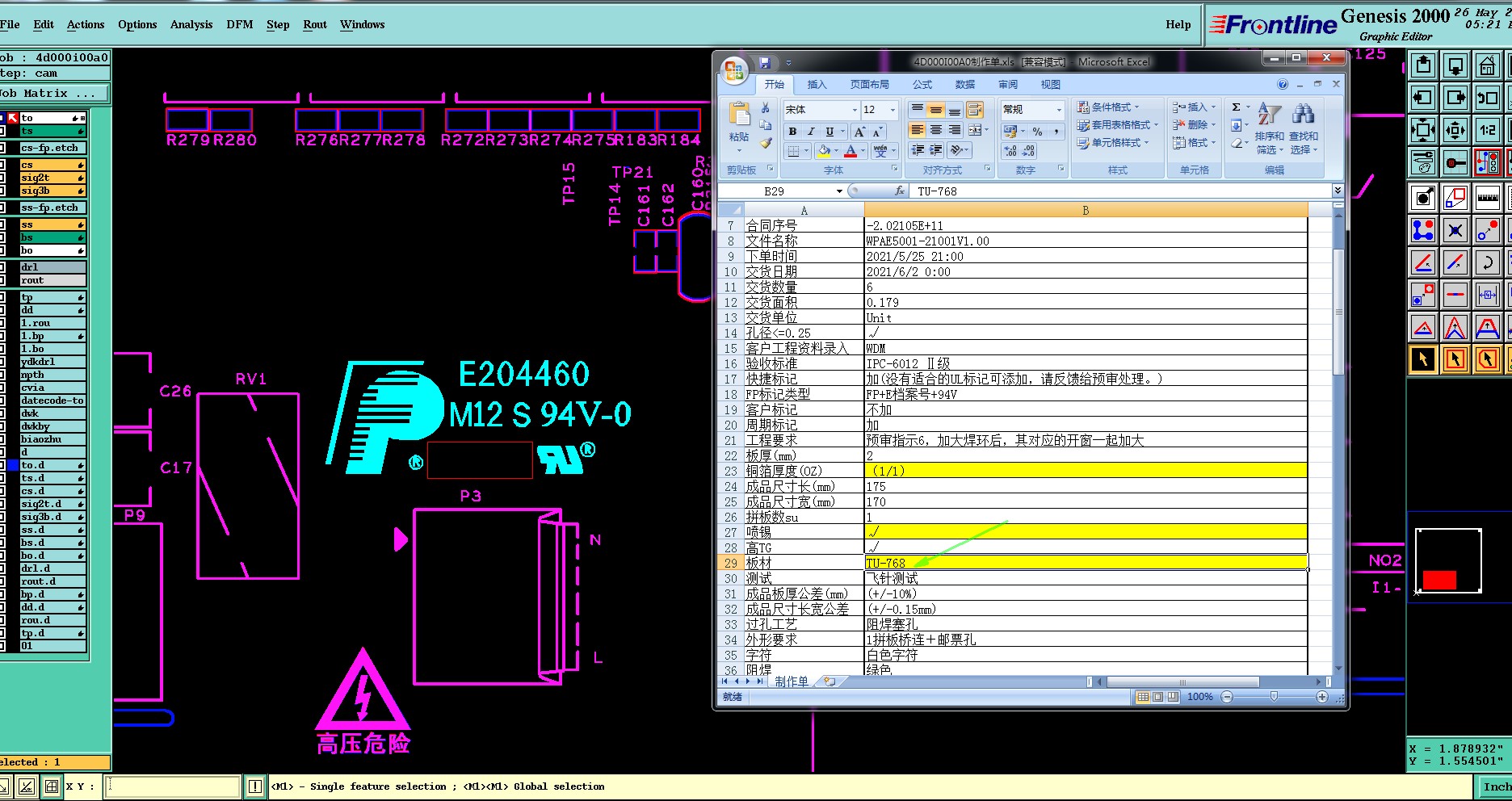Toggle middle vertical alignment in Excel

[936, 110]
